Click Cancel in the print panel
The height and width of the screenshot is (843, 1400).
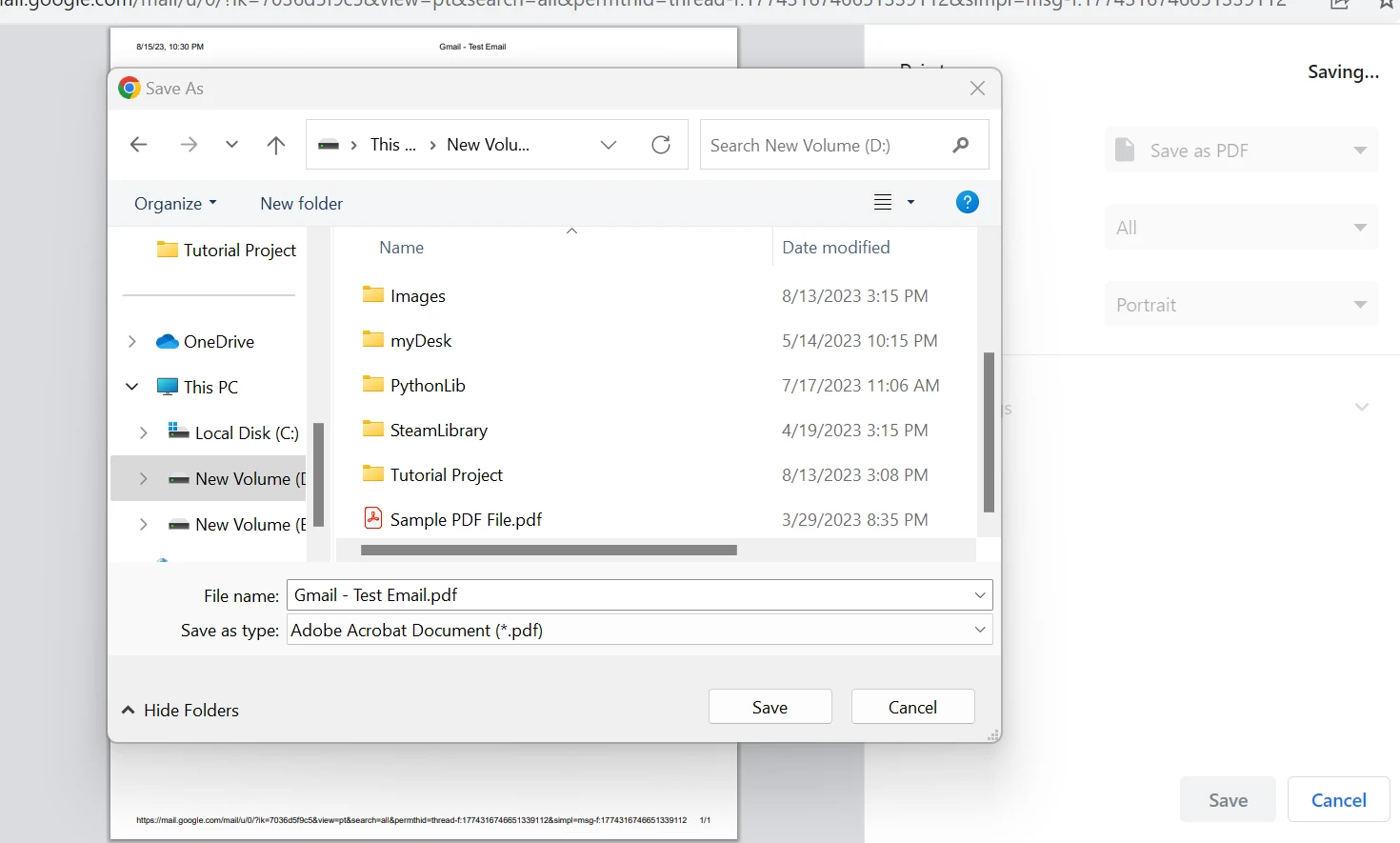tap(1339, 800)
